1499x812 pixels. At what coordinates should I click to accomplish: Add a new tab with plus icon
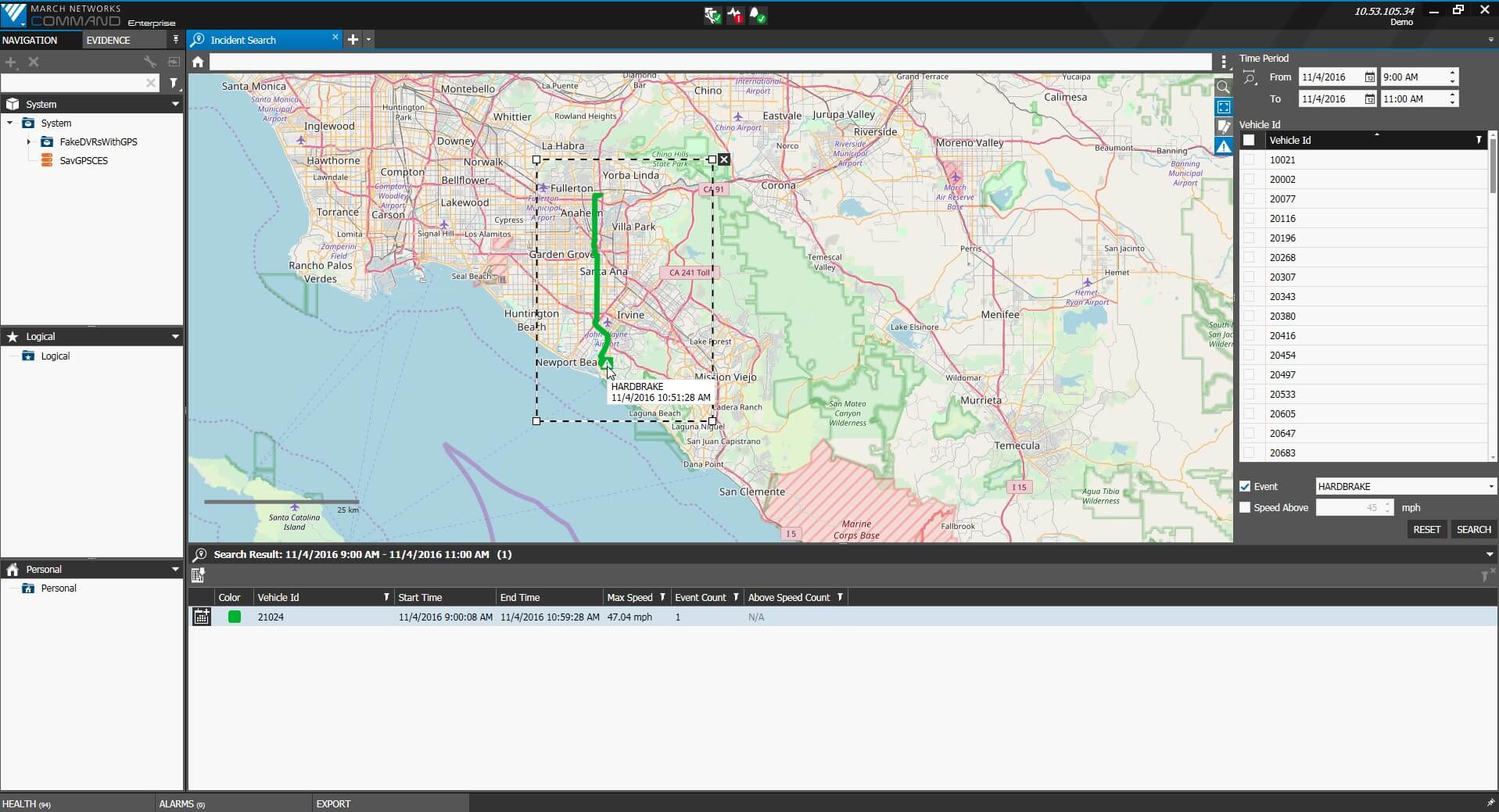tap(353, 40)
